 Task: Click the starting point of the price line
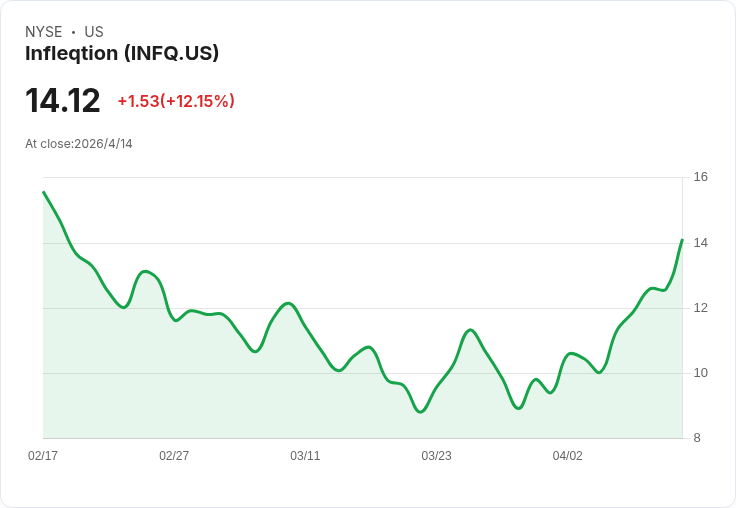click(x=43, y=192)
